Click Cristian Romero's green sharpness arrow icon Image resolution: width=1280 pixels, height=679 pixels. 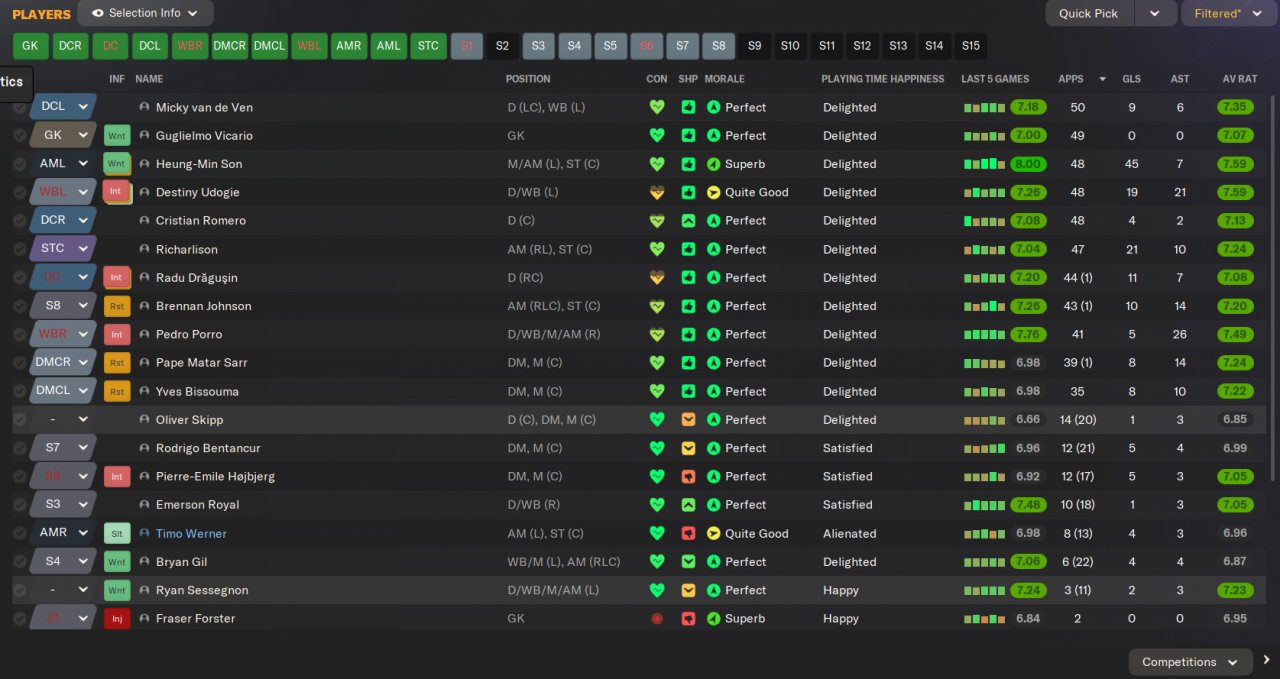688,220
